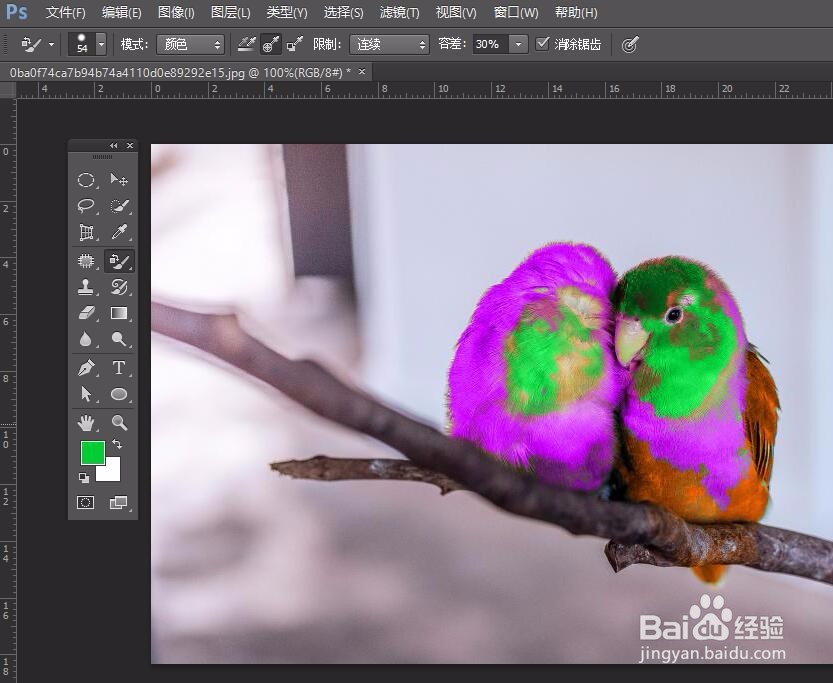
Task: Switch to the 0ba0f74ca7b94b74a4110d0e89292e15.jpg document tab
Action: click(x=180, y=72)
